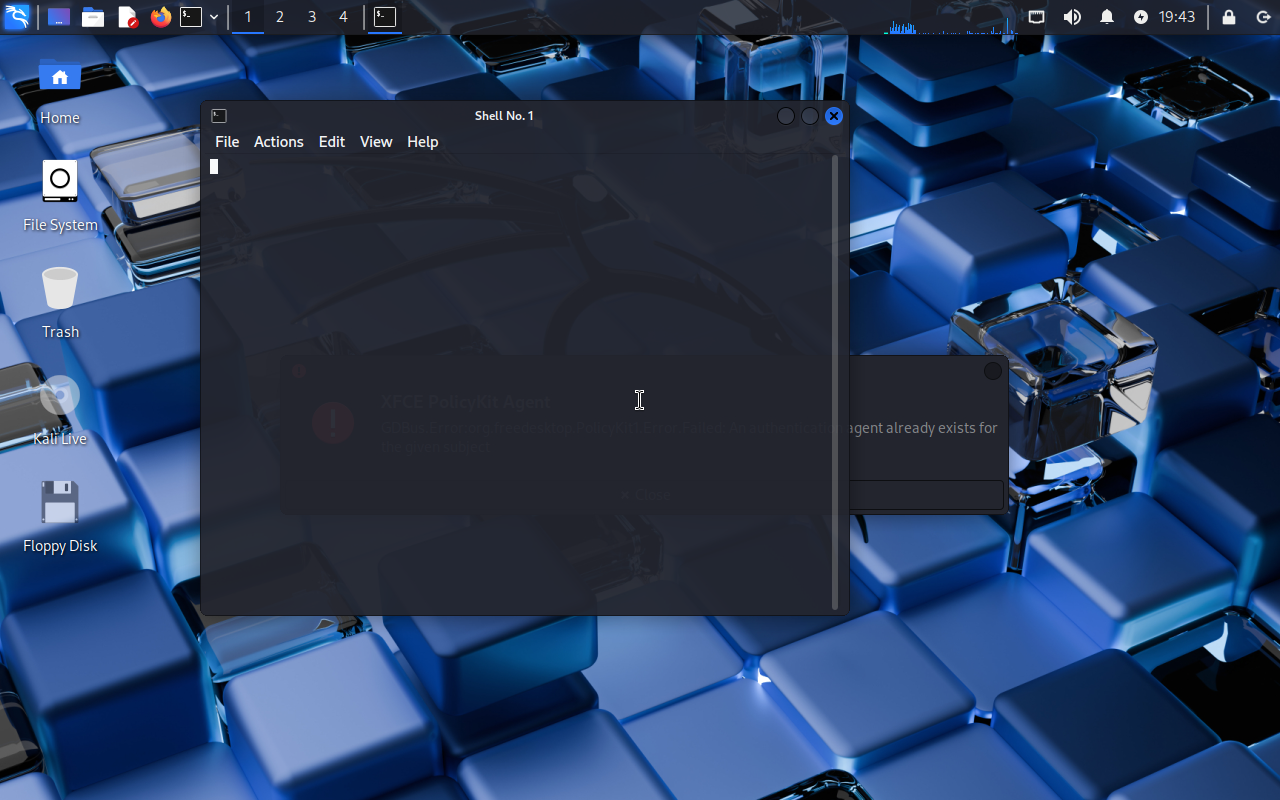Close the PolicyKit Agent error dialog titlebar button
Image resolution: width=1280 pixels, height=800 pixels.
[x=993, y=371]
